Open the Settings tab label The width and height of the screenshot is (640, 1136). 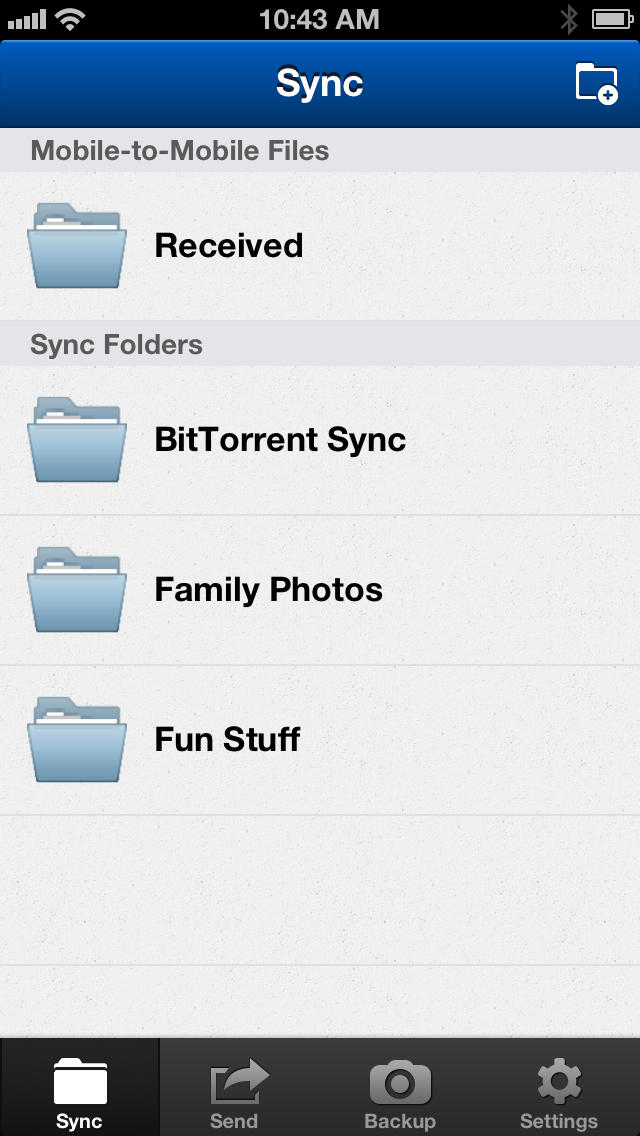pyautogui.click(x=559, y=1121)
